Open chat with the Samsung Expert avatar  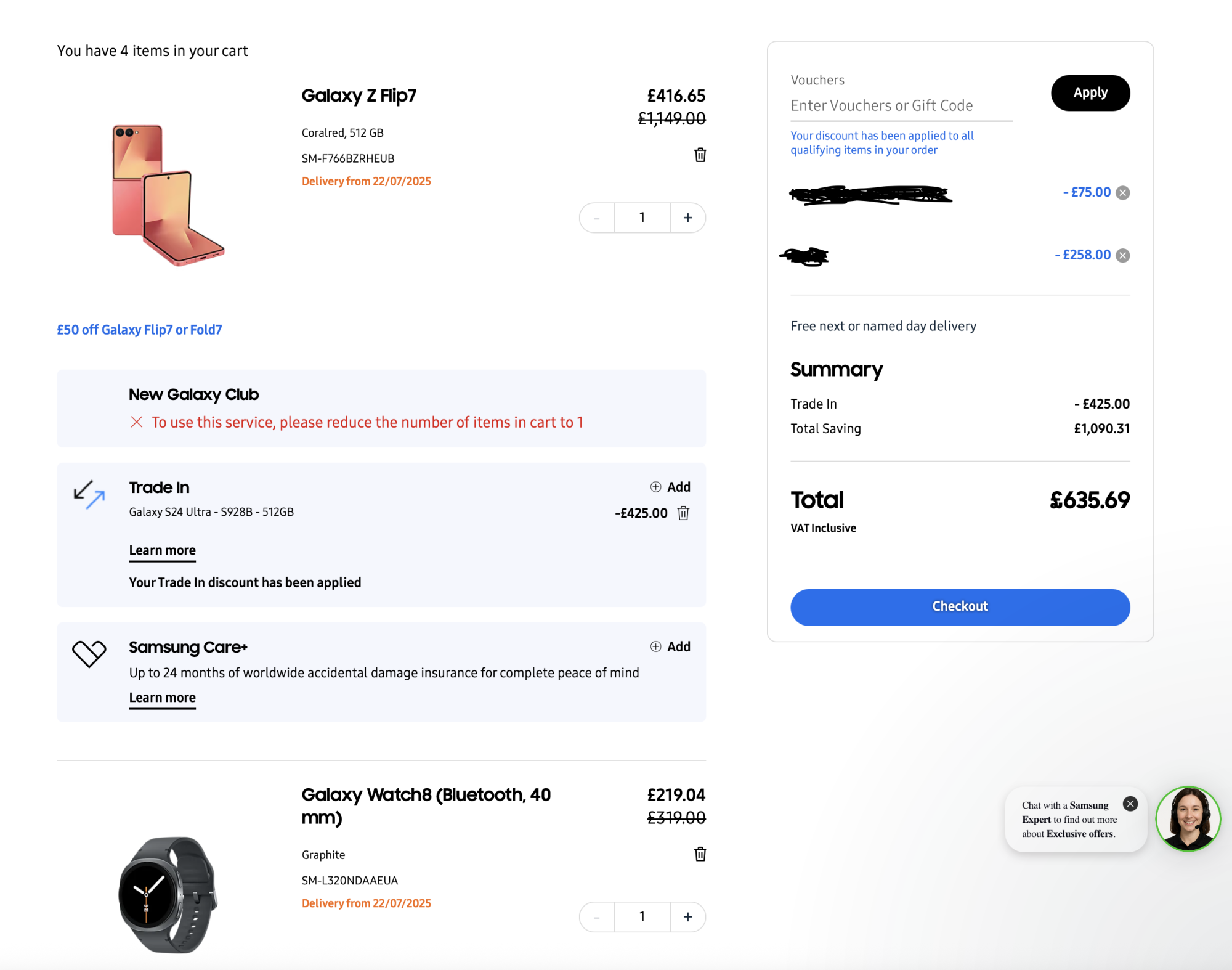(1188, 819)
